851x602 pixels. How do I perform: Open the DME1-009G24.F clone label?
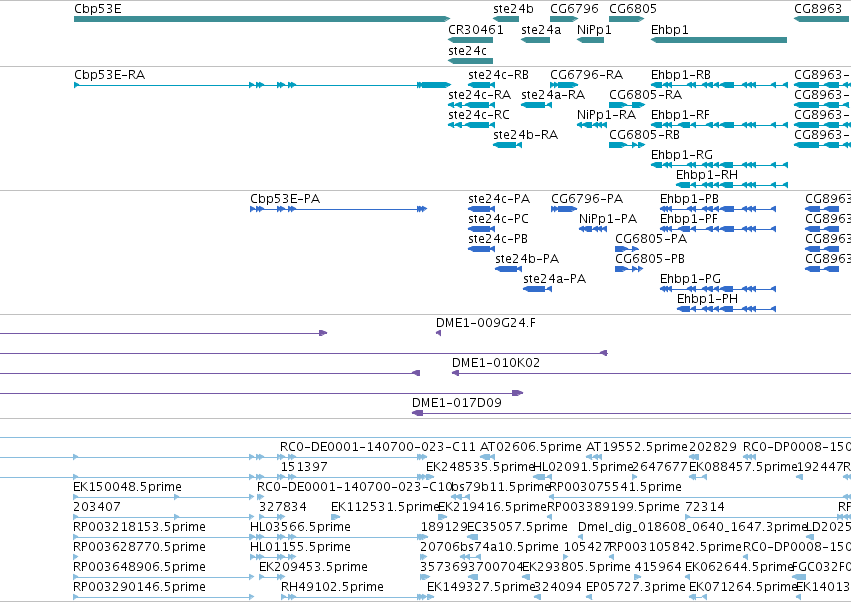486,324
